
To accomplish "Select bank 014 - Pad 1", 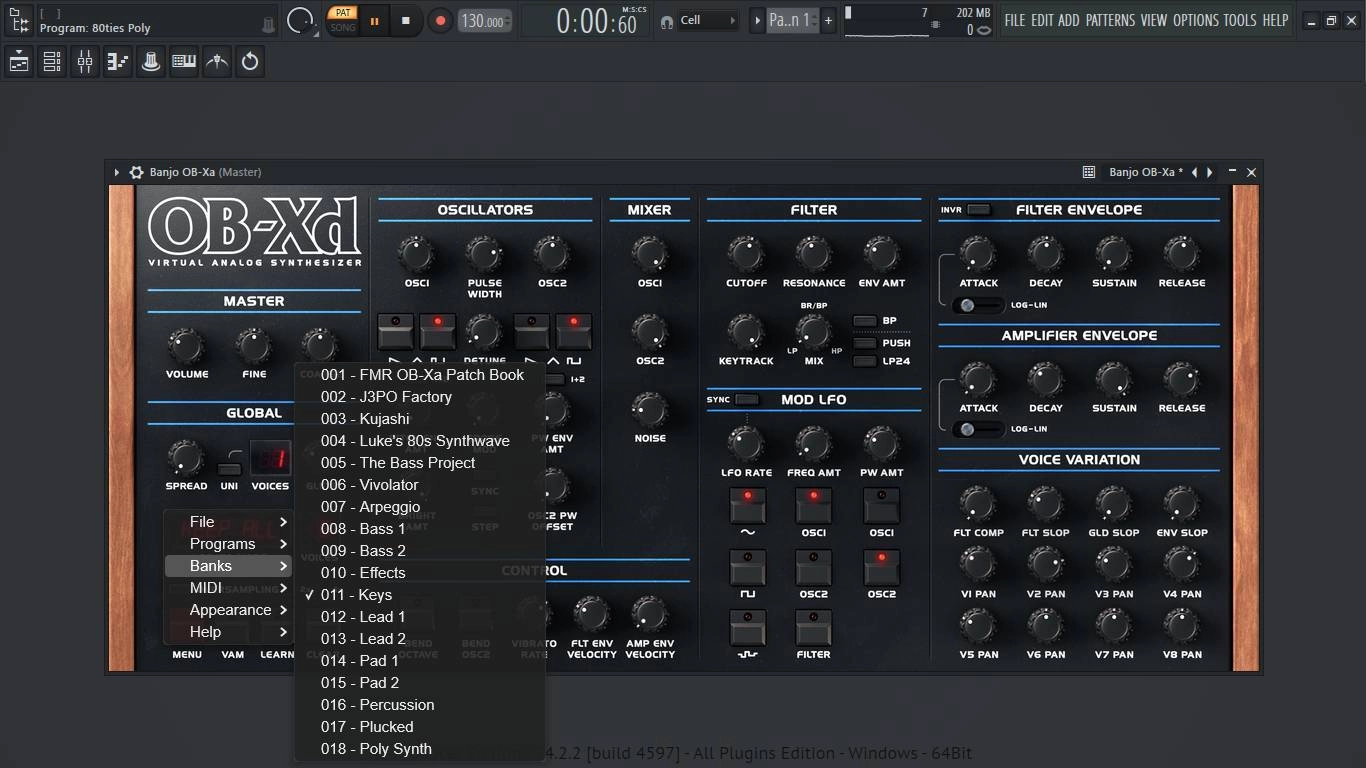I will 420,661.
